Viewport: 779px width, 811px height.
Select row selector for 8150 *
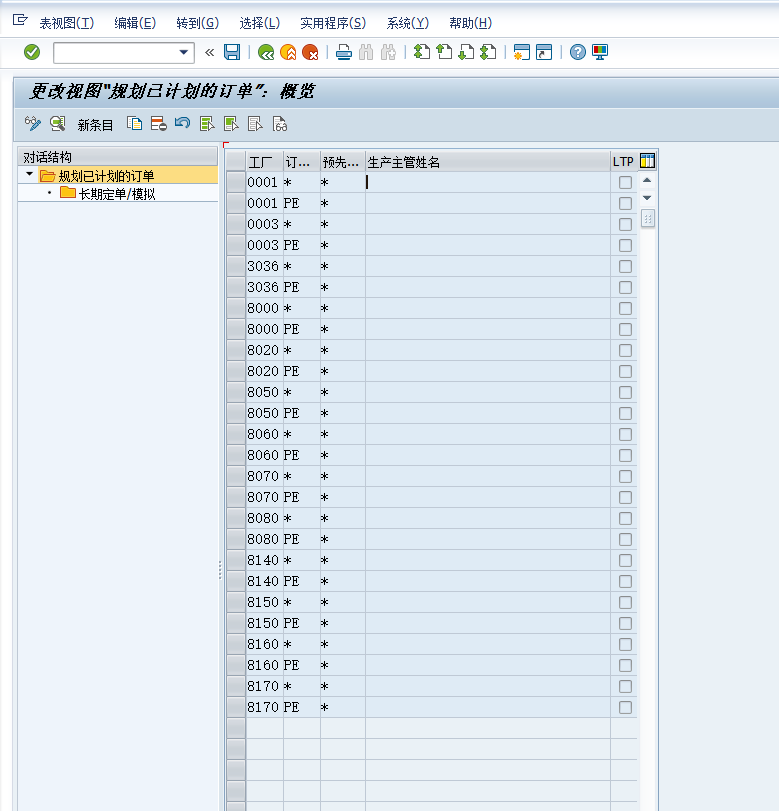[236, 603]
